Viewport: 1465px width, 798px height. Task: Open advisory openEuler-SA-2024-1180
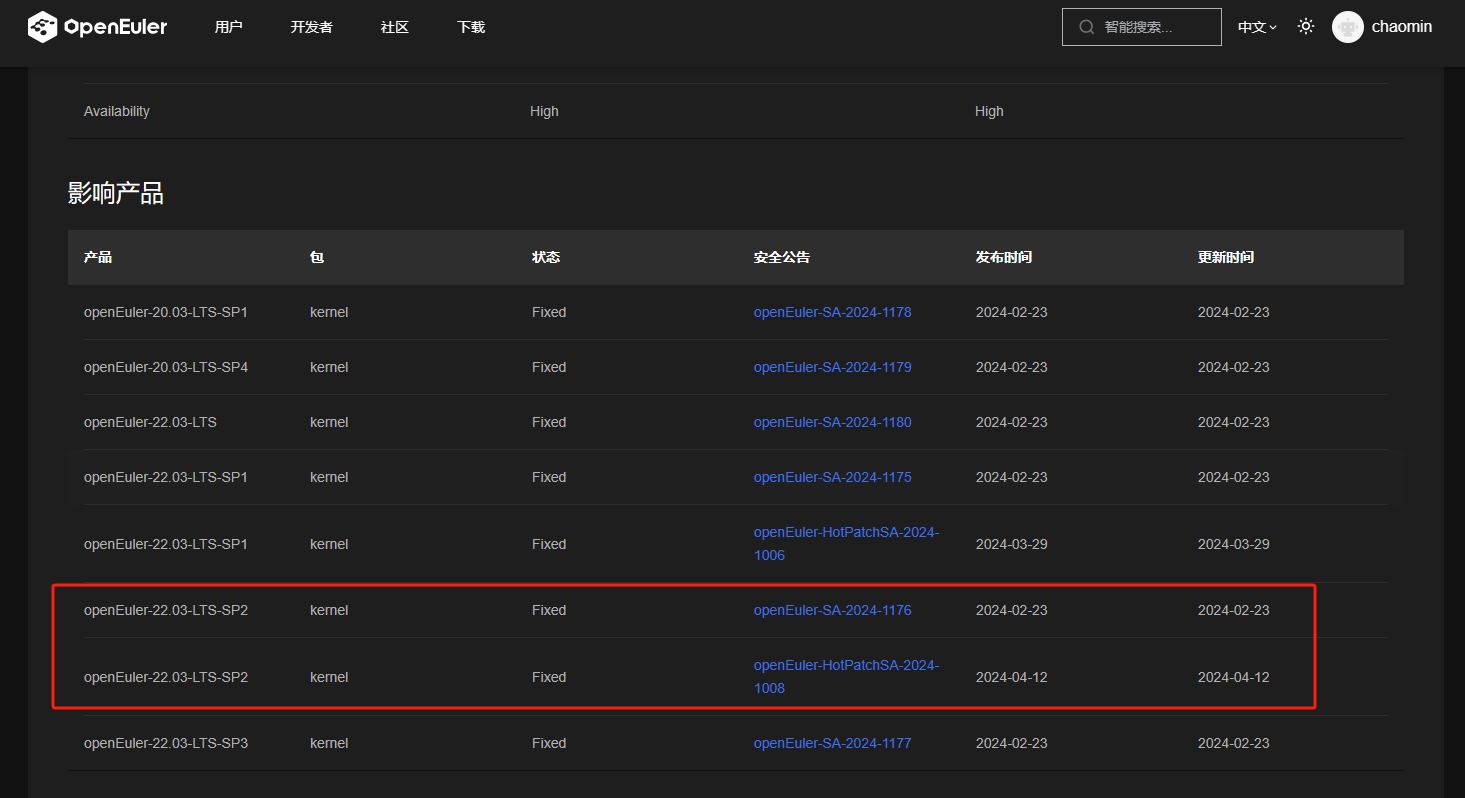tap(832, 422)
